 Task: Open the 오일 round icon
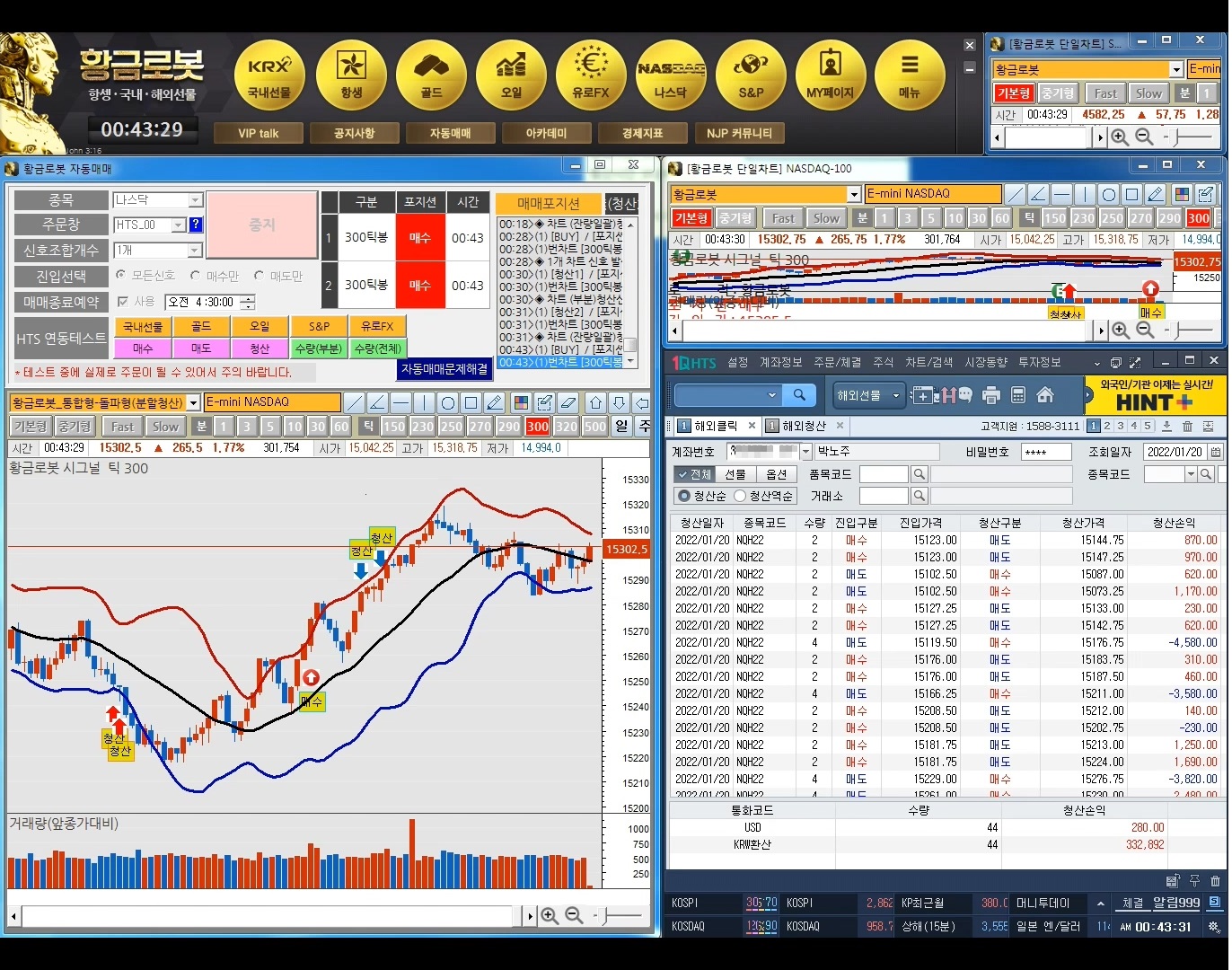(x=511, y=75)
